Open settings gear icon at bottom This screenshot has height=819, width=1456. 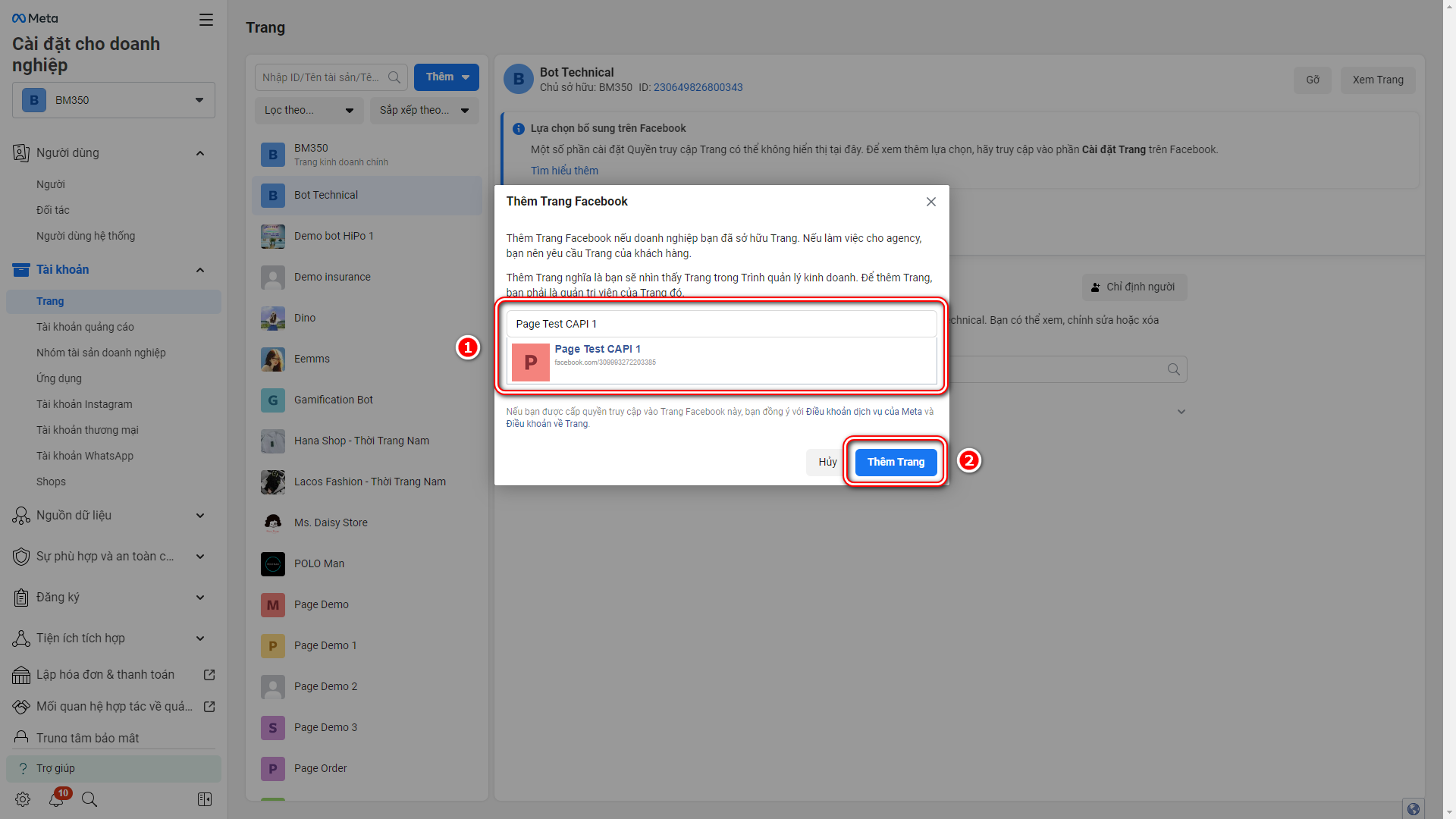(23, 799)
